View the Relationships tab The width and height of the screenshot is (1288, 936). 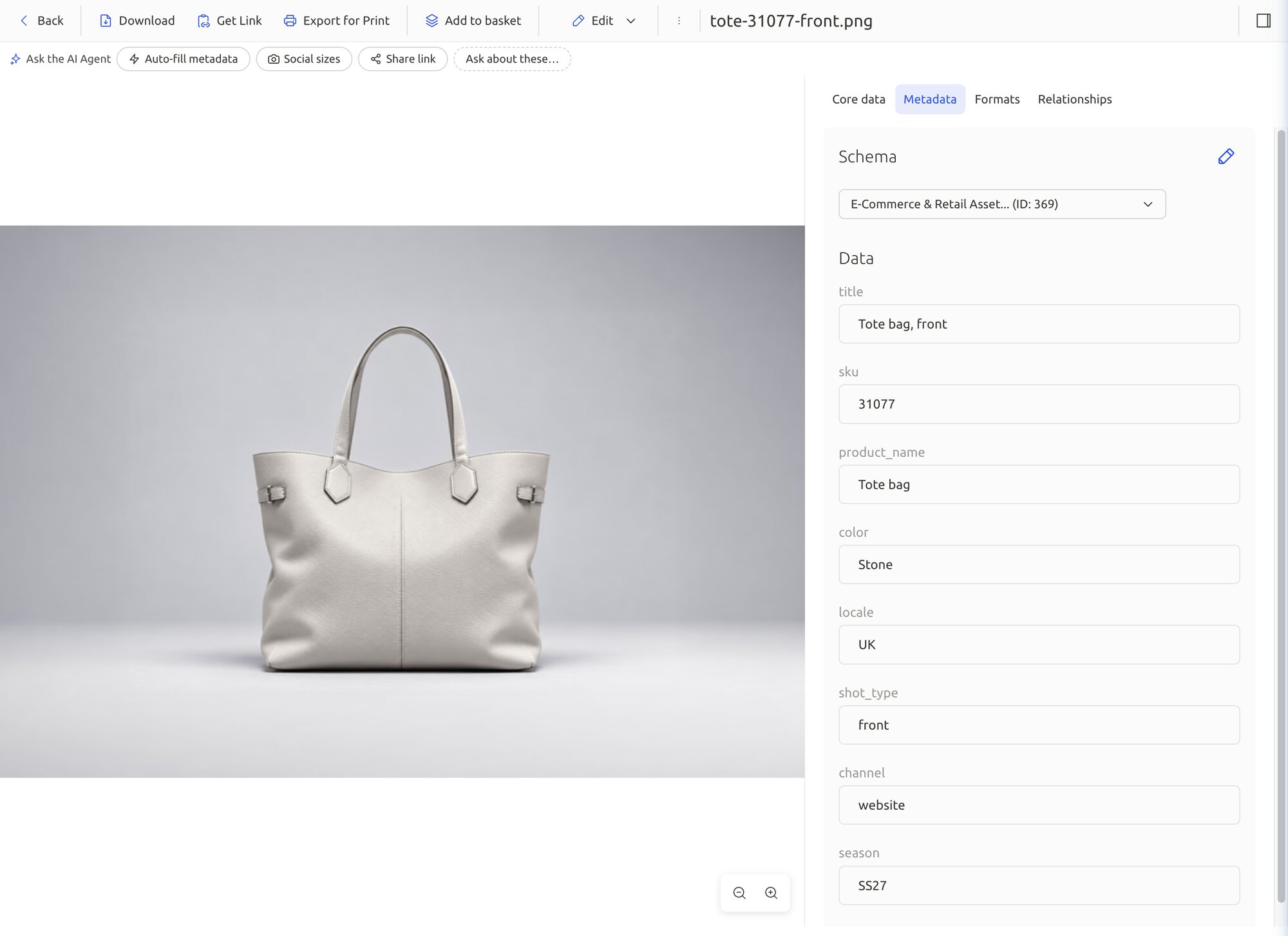click(x=1075, y=99)
